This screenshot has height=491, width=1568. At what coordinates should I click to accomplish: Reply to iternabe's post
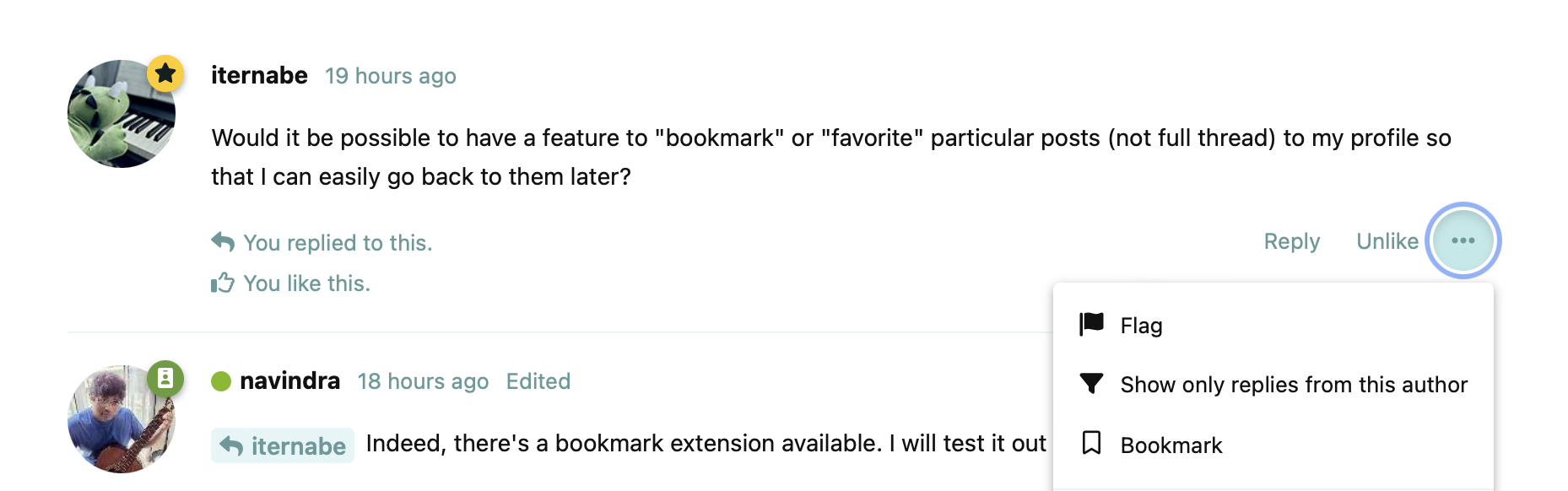1291,241
